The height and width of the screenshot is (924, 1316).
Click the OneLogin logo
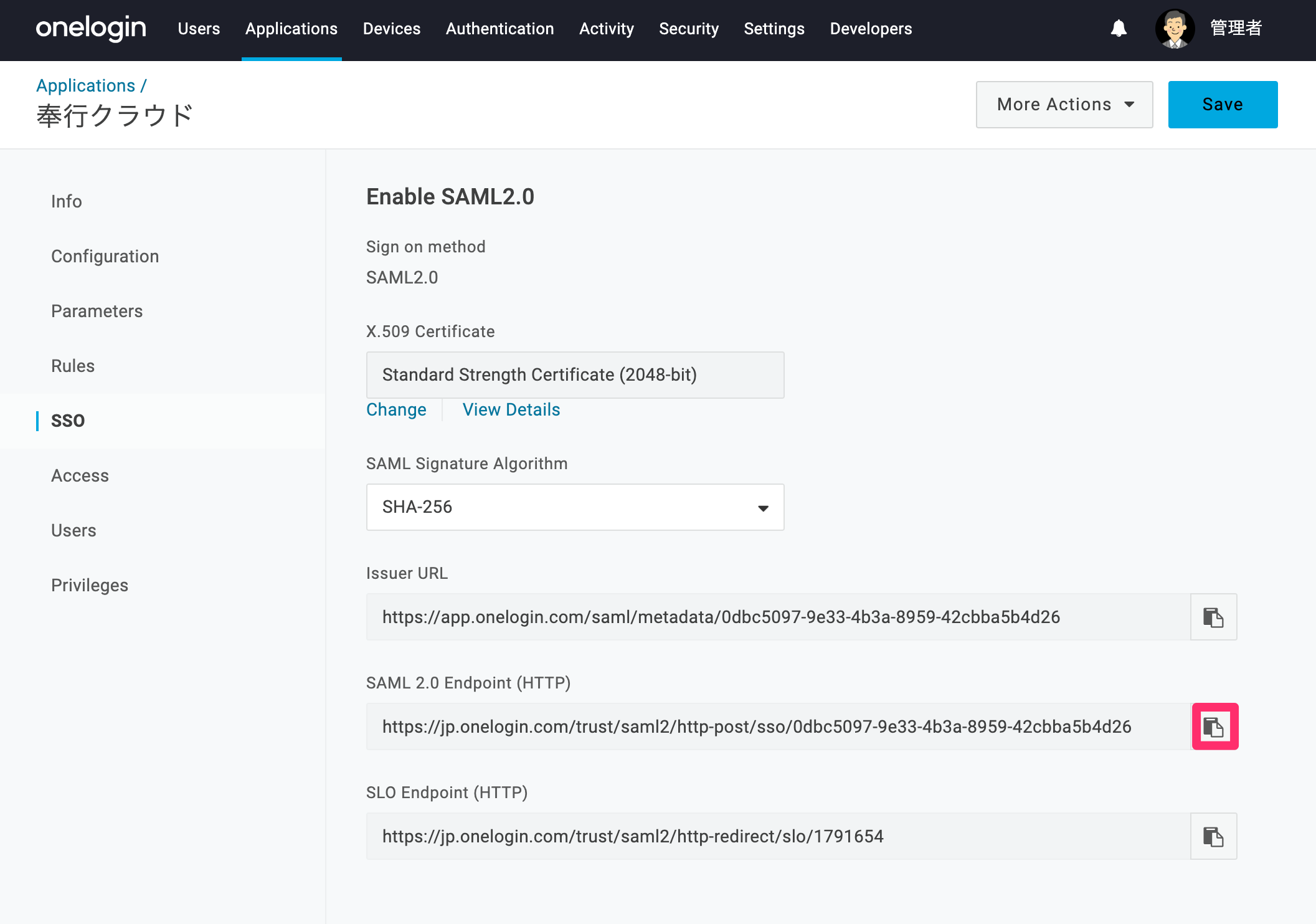point(91,29)
